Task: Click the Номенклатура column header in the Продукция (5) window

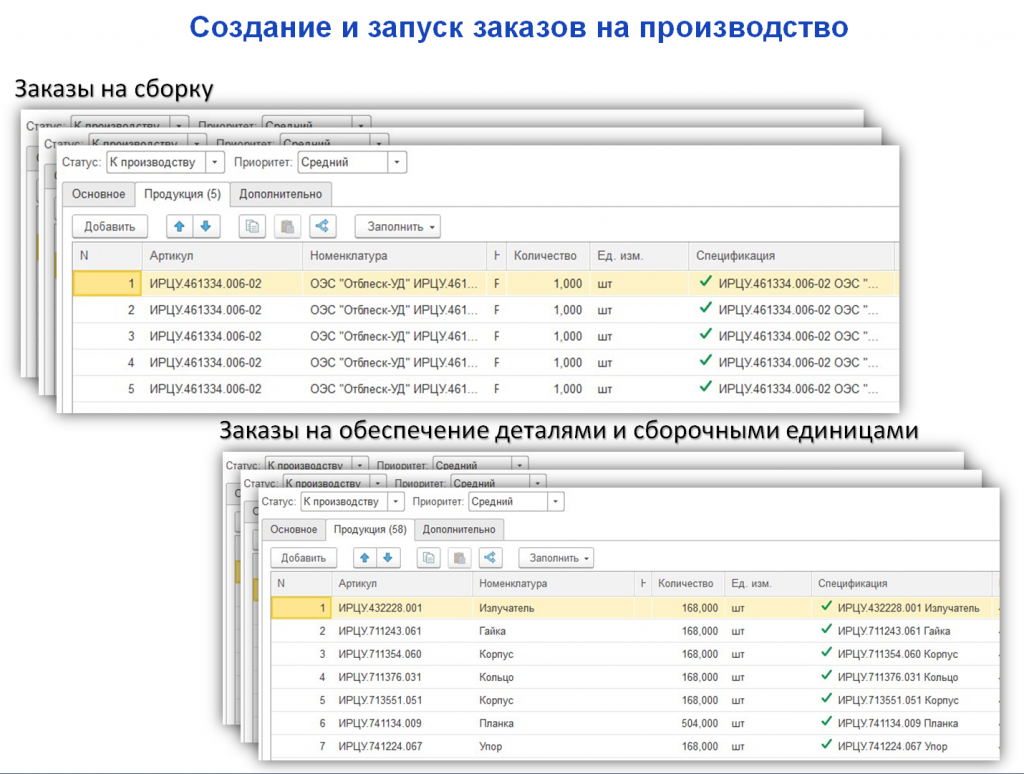Action: point(394,255)
